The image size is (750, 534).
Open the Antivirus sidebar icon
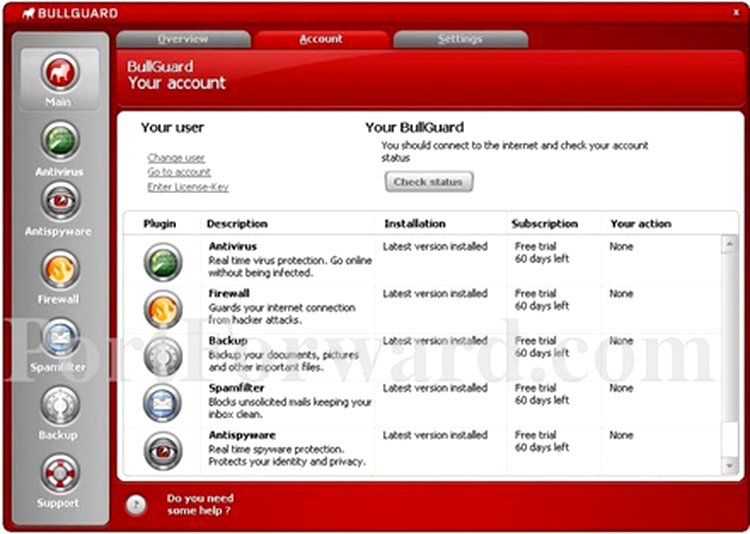pyautogui.click(x=60, y=140)
